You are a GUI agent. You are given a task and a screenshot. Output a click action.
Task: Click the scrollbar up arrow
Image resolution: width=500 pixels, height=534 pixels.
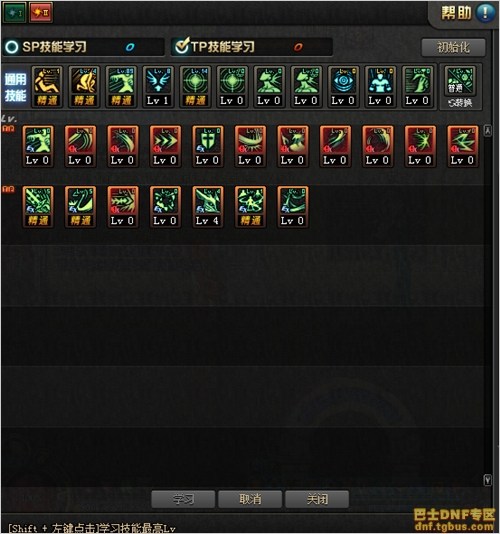tap(487, 130)
